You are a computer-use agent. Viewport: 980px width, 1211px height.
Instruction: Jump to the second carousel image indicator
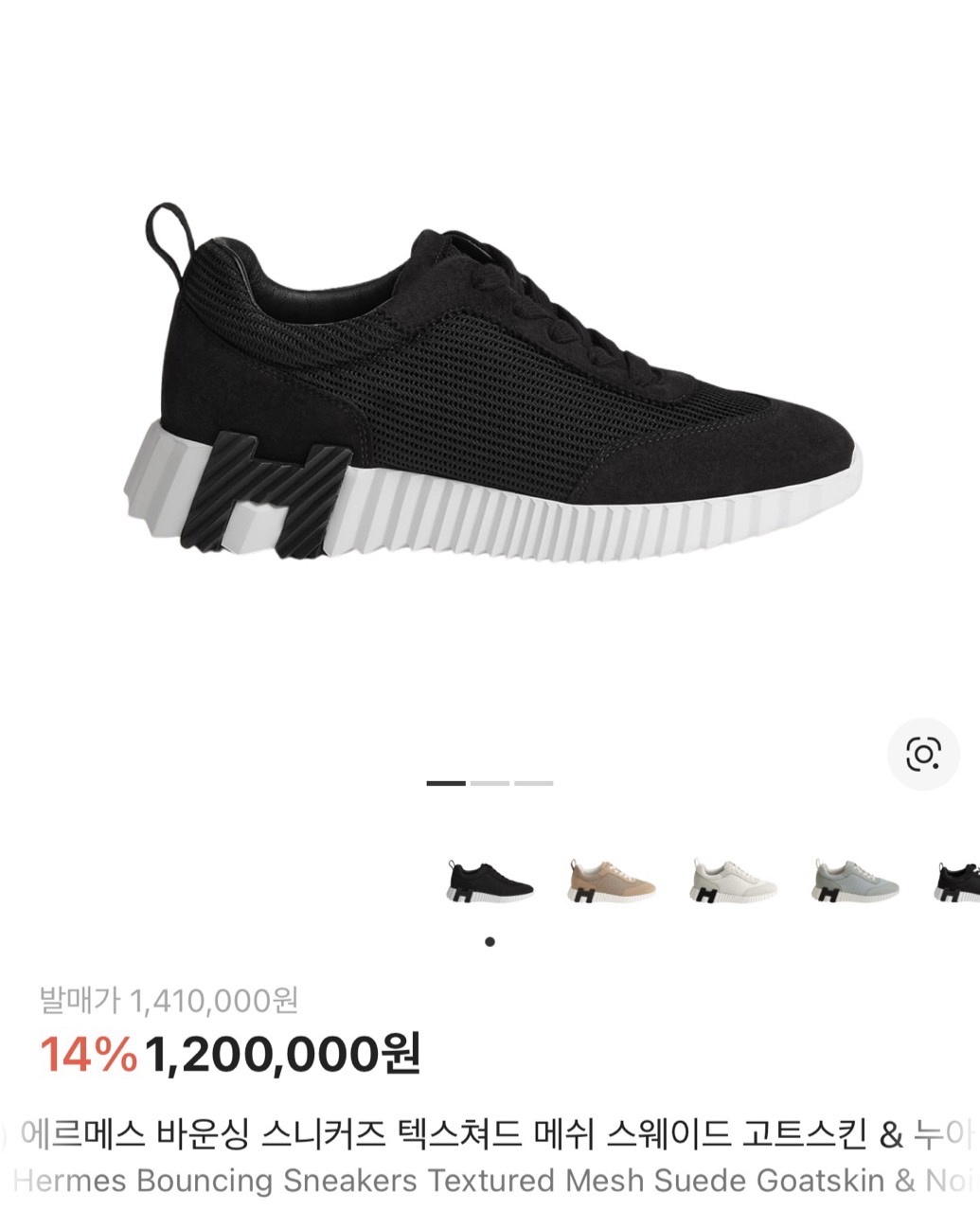coord(490,783)
